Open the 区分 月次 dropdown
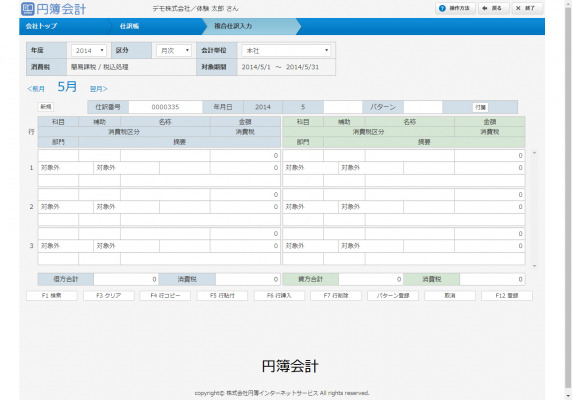Screen dimensions: 572x400 pos(174,50)
